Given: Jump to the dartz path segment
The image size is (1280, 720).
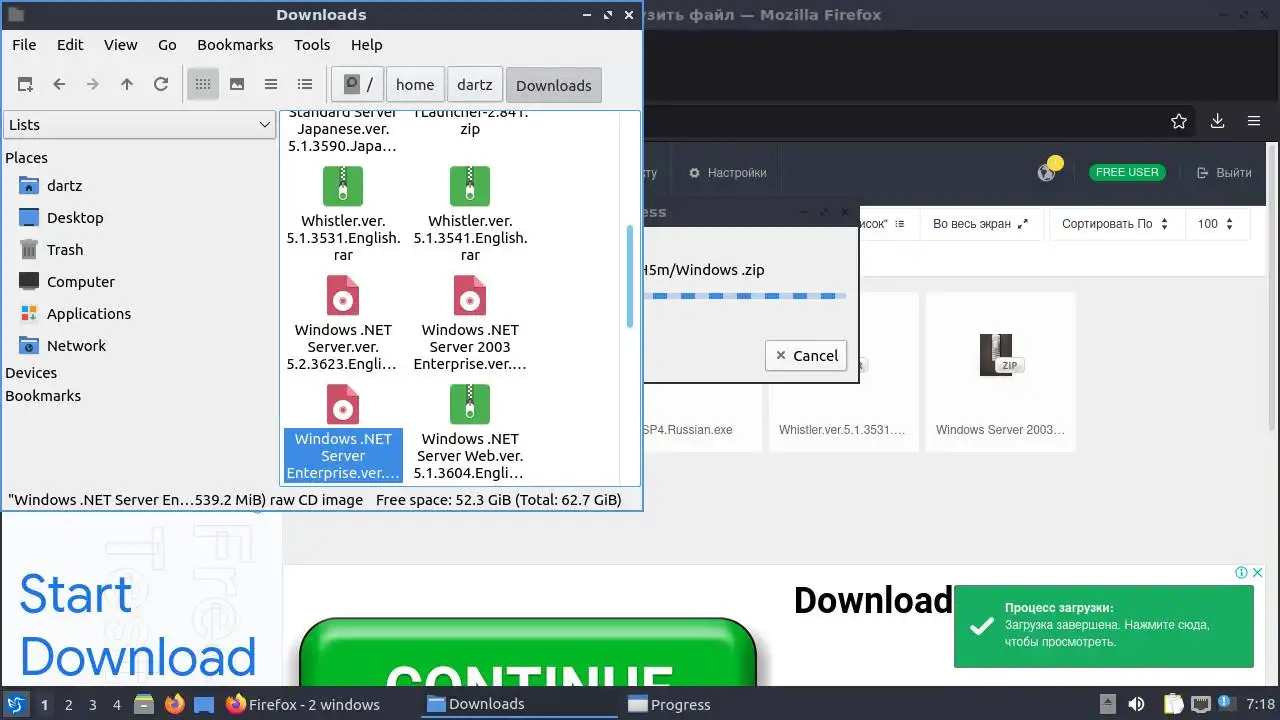Looking at the screenshot, I should 475,85.
